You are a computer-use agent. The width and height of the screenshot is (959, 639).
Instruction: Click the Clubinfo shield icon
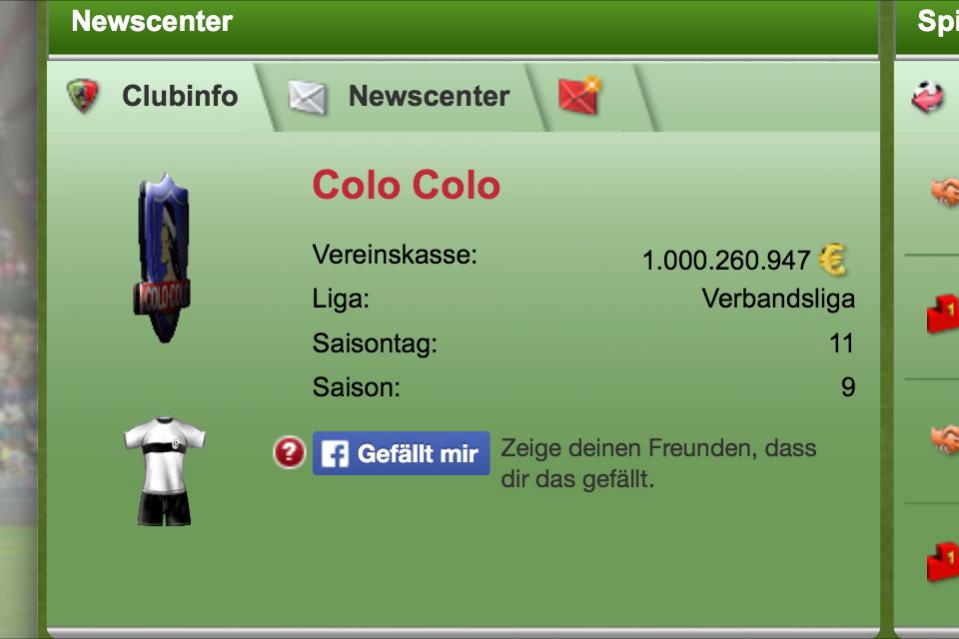(x=82, y=95)
